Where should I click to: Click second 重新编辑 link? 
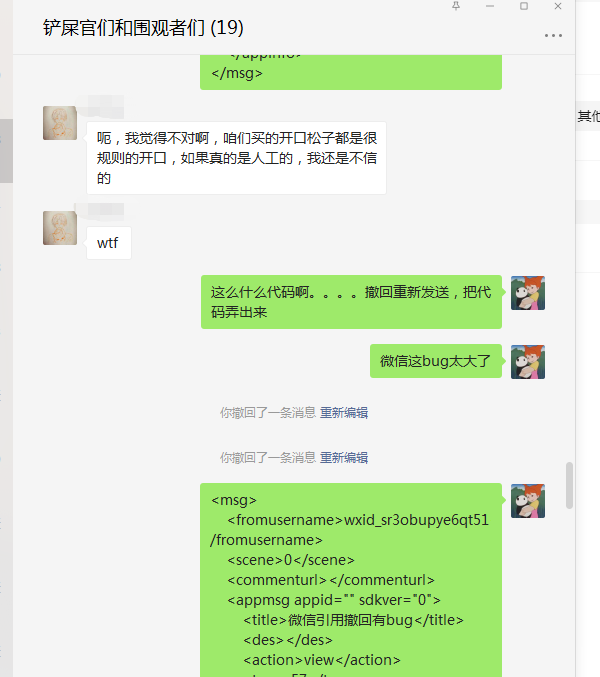pos(344,458)
